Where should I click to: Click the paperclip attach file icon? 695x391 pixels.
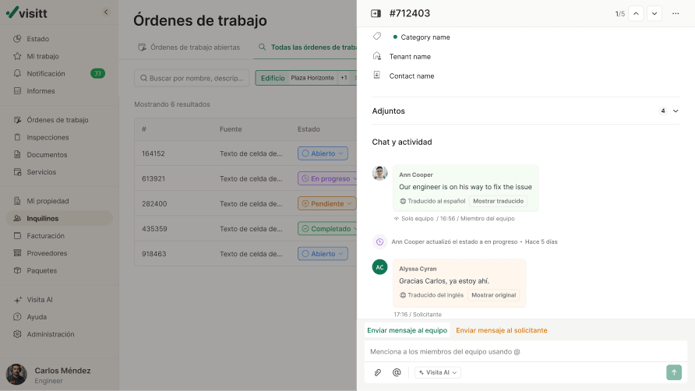click(378, 372)
